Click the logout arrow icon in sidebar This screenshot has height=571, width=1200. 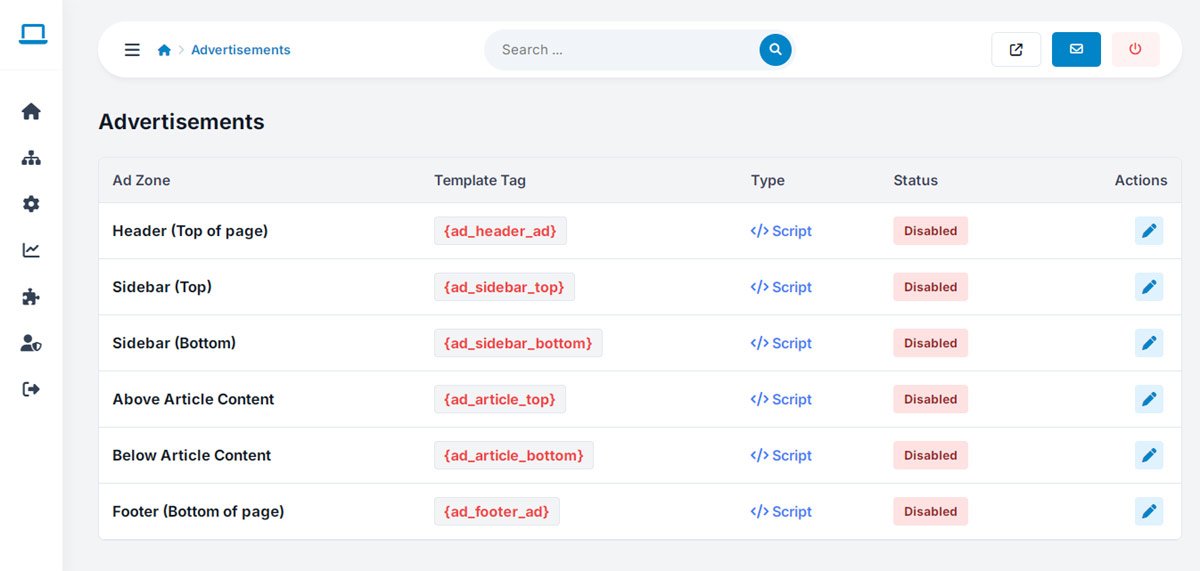(x=31, y=389)
